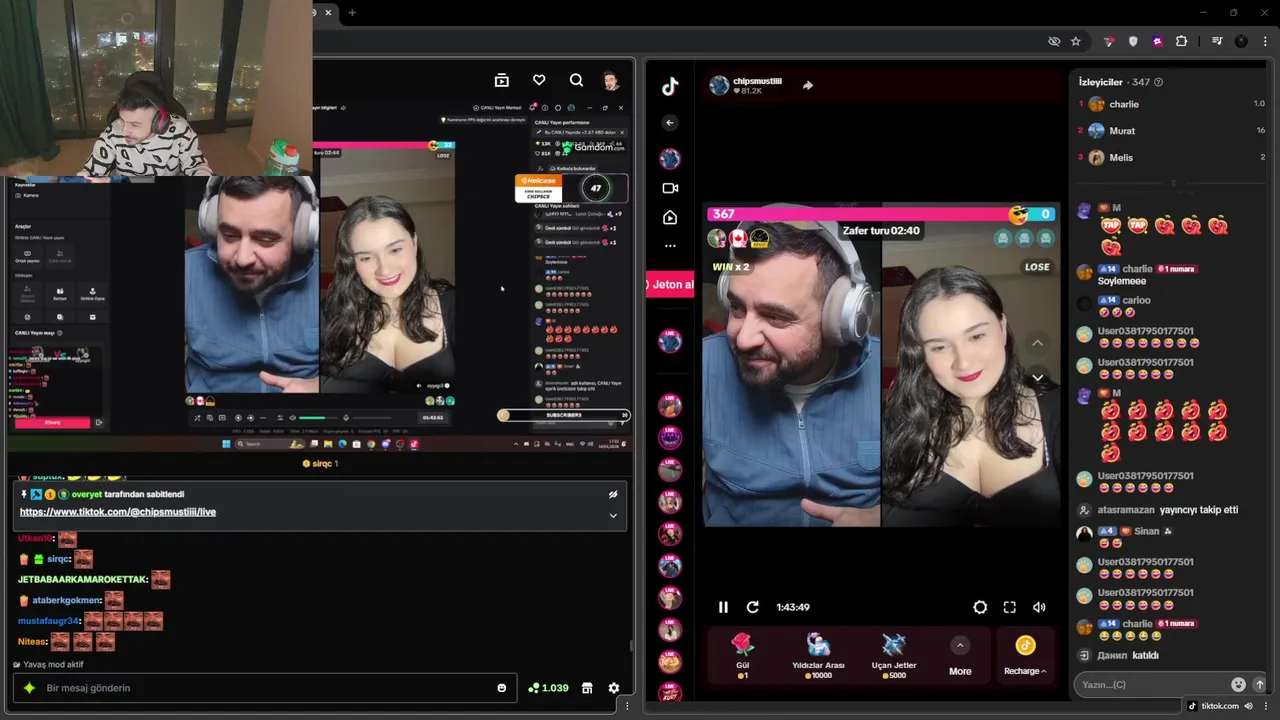Mute the TikTok player volume
The width and height of the screenshot is (1280, 720).
pos(1039,607)
